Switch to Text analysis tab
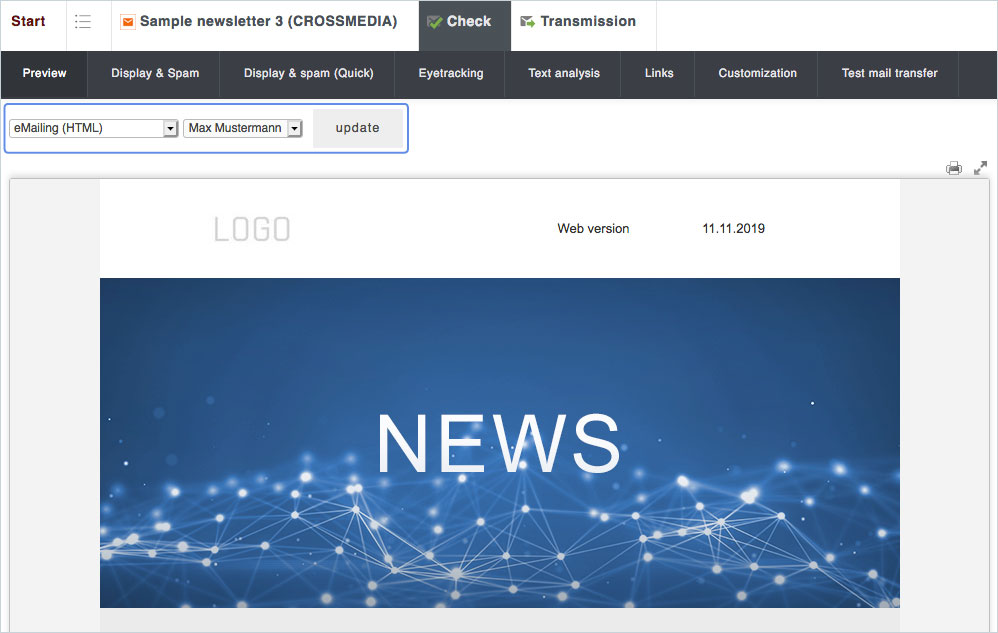Image resolution: width=998 pixels, height=633 pixels. (564, 73)
